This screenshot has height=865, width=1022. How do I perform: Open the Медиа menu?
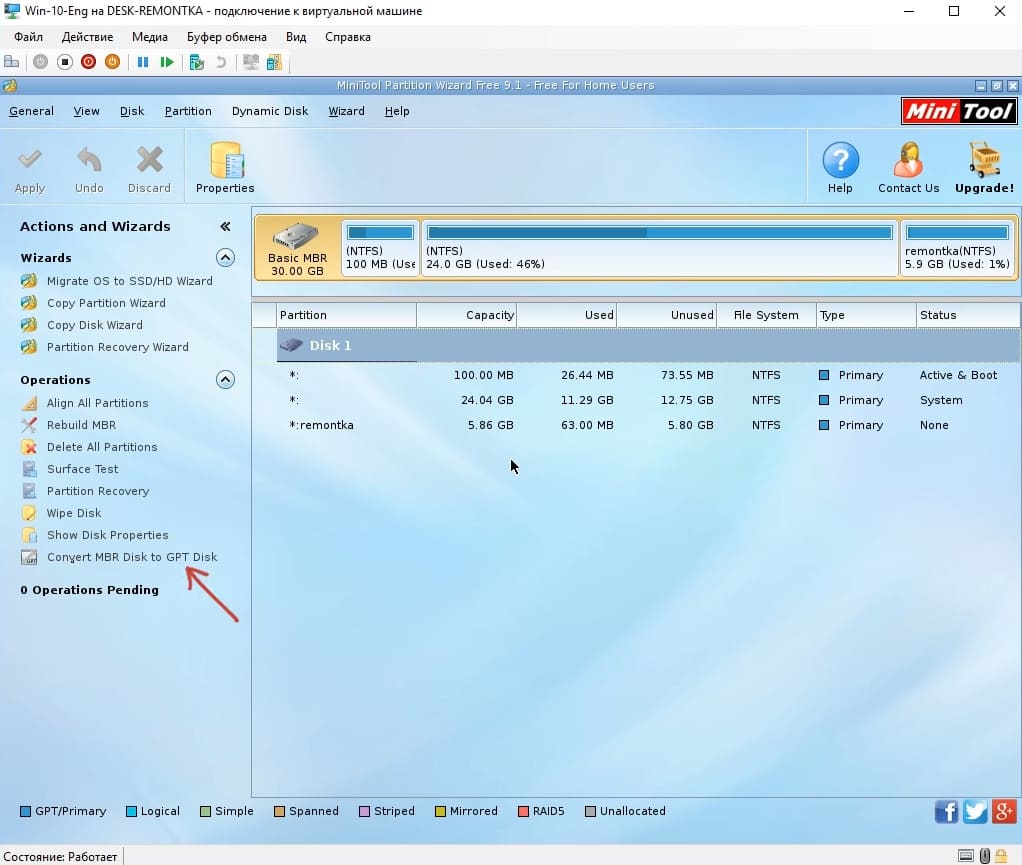pos(149,37)
